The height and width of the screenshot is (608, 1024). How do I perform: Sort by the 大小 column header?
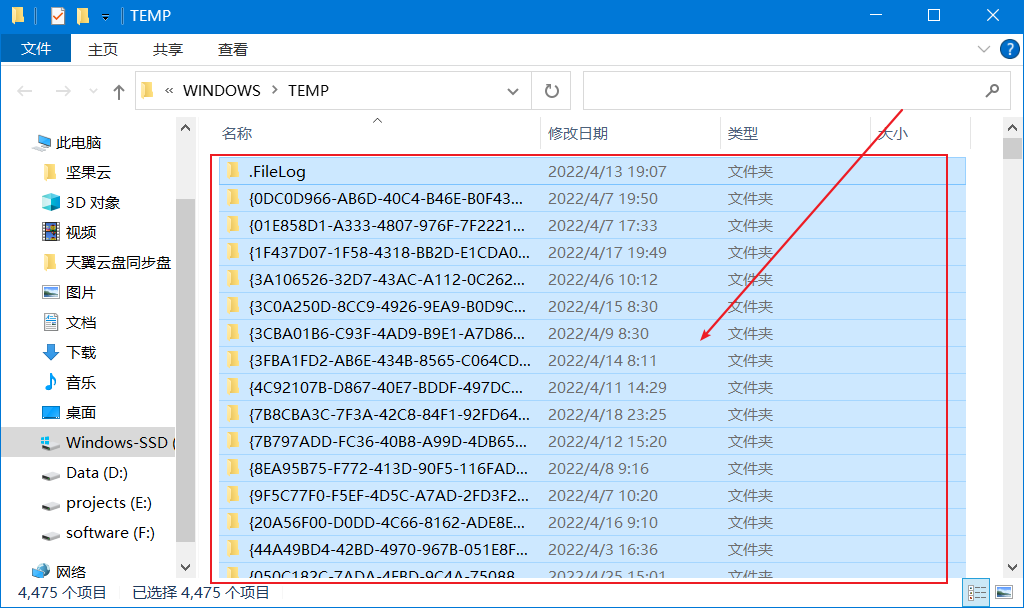(x=893, y=134)
